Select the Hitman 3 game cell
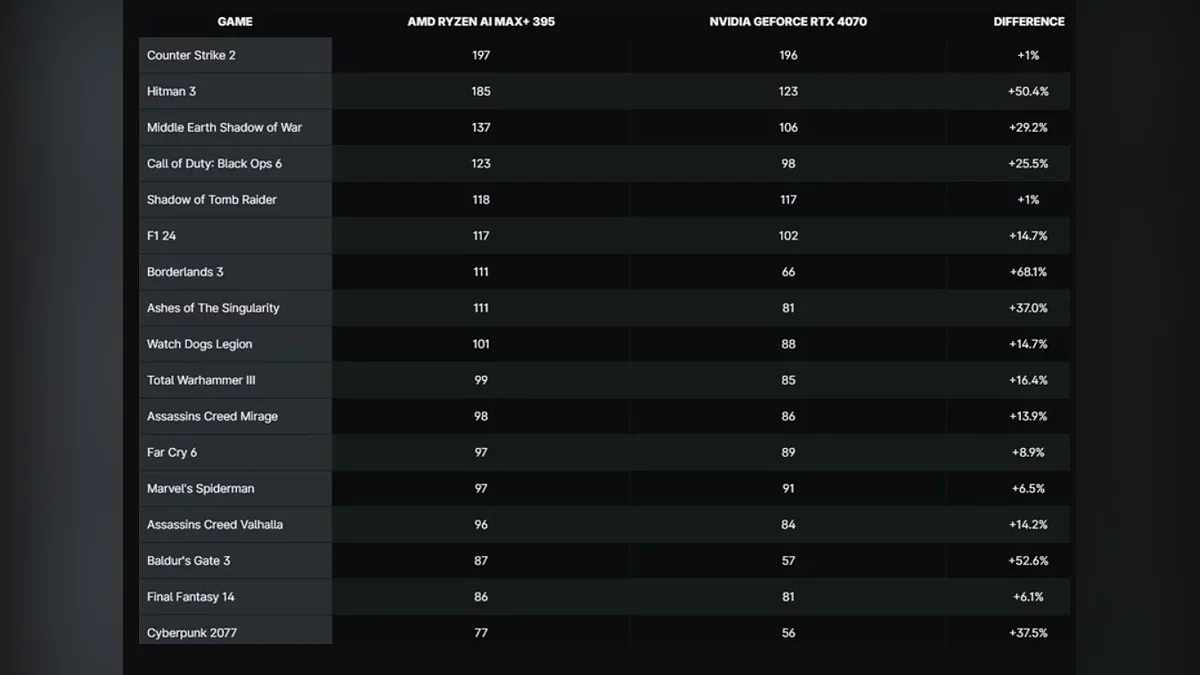1200x675 pixels. coord(172,91)
